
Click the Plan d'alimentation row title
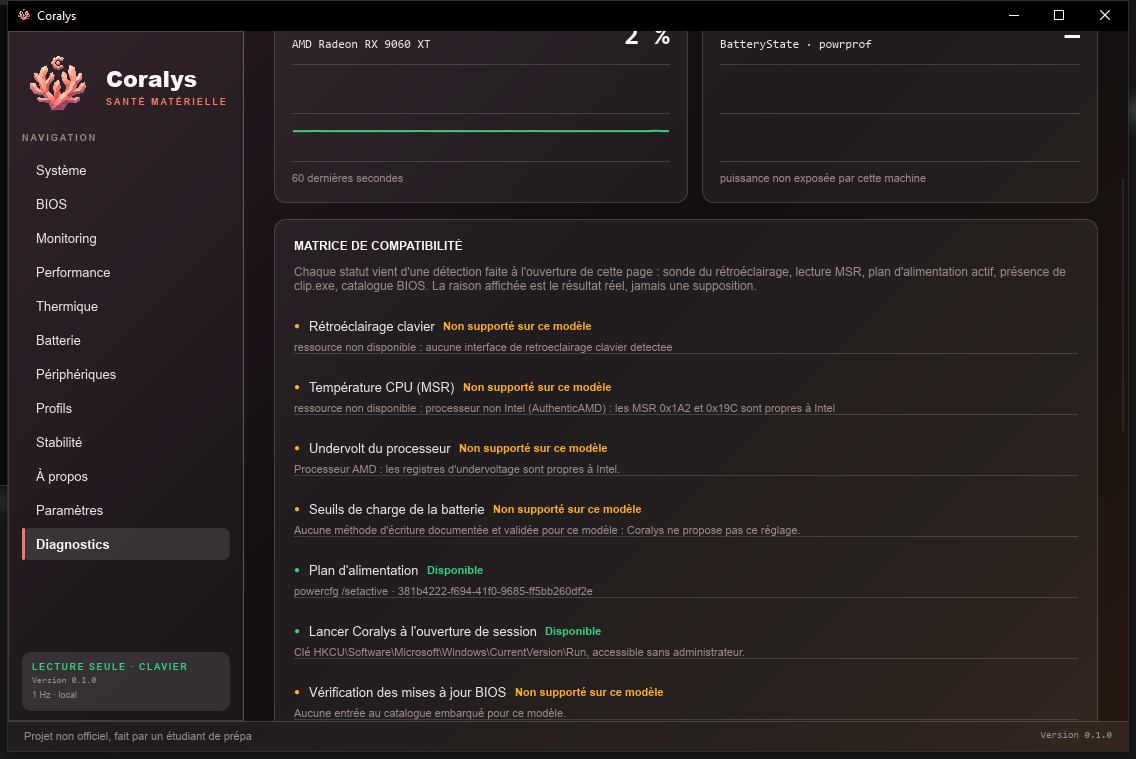point(363,571)
